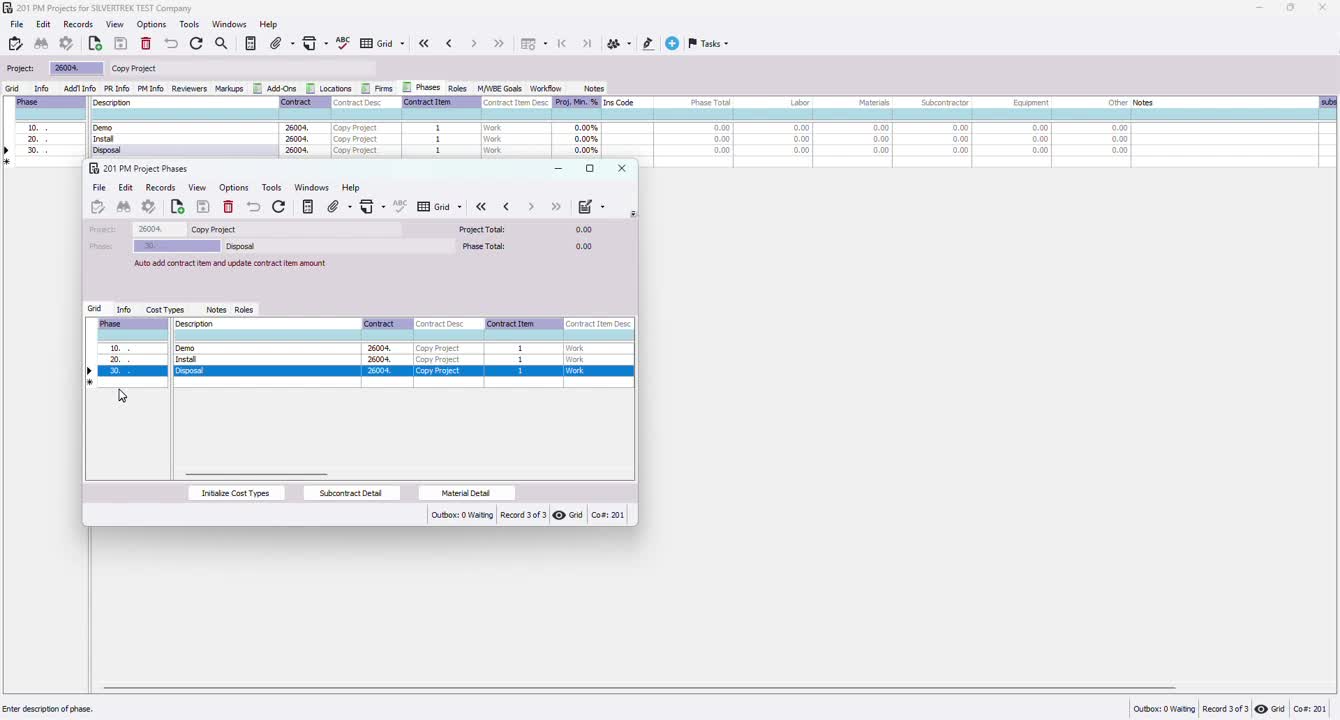1340x720 pixels.
Task: Expand notes dropdown arrow in Project Phases toolbar
Action: 603,207
